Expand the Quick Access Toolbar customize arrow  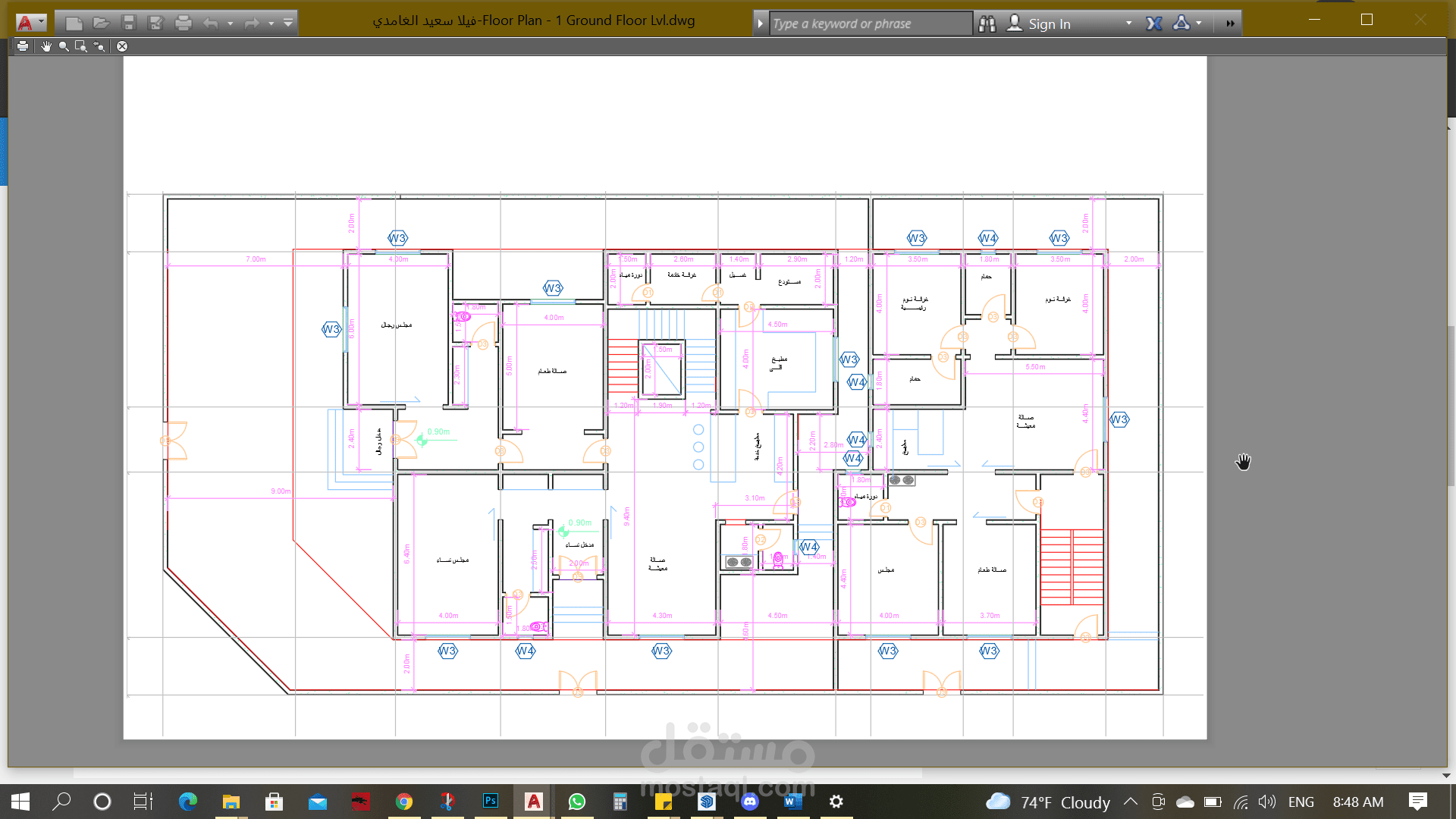pyautogui.click(x=288, y=24)
